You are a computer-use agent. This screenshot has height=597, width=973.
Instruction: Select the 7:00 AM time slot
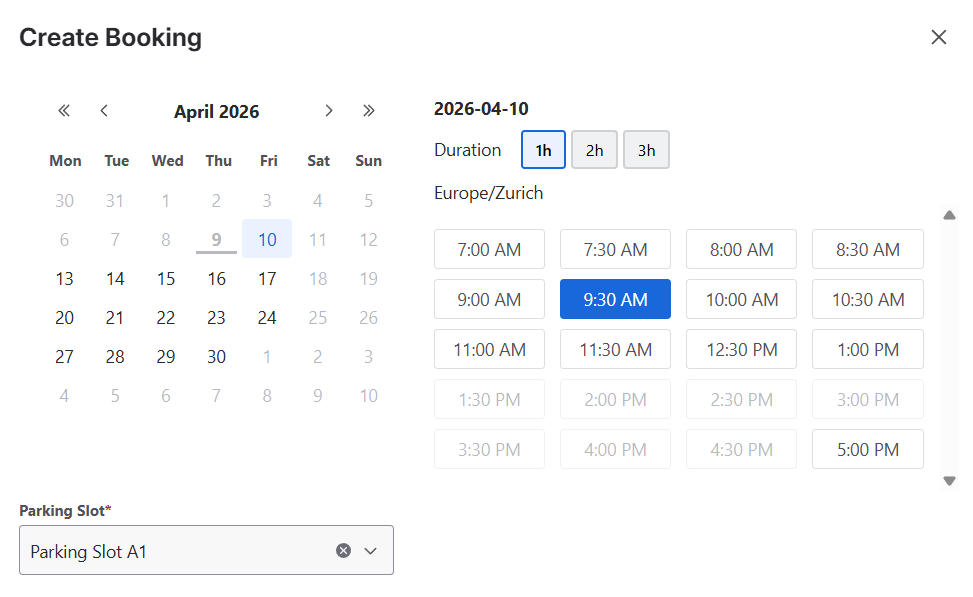[489, 250]
